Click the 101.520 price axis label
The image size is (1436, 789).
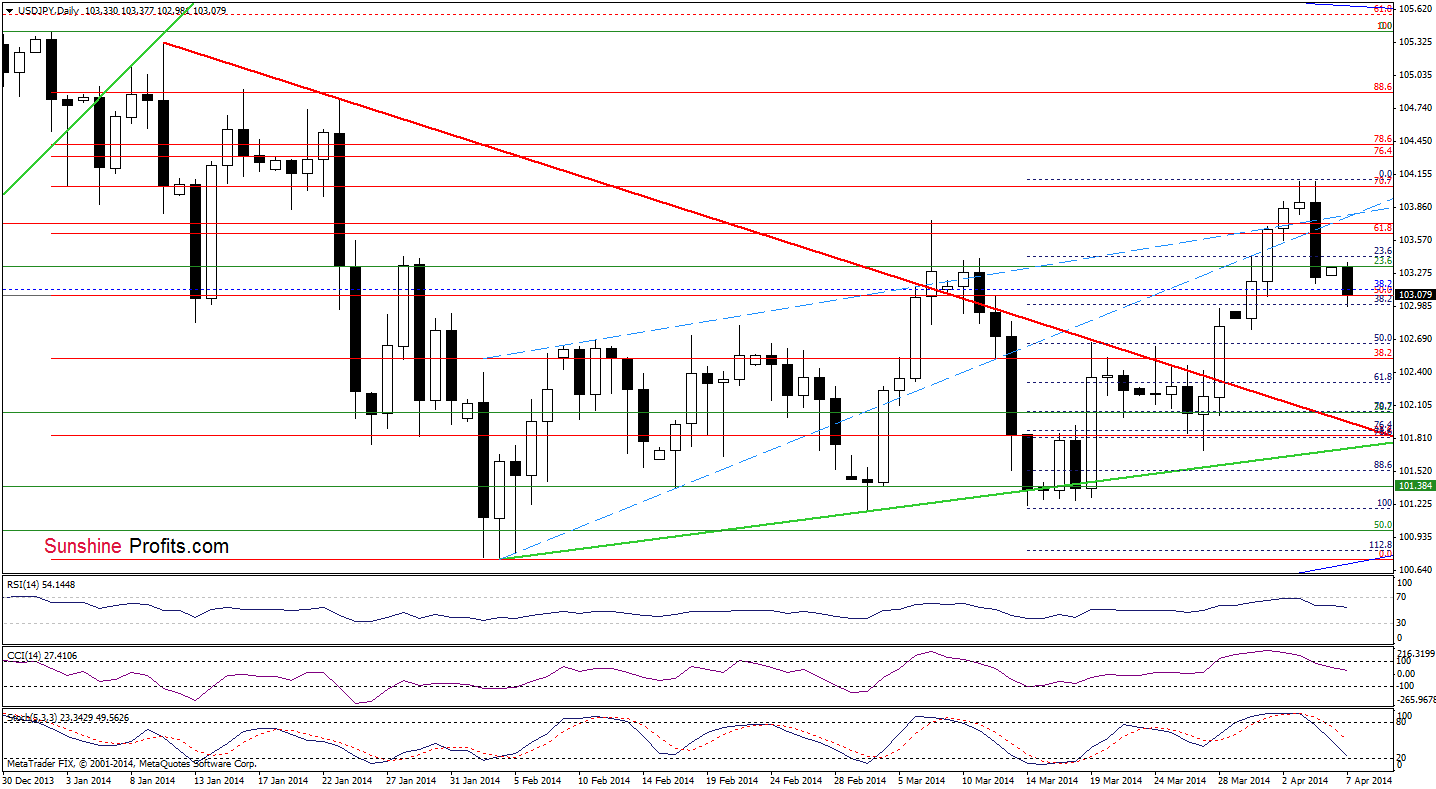point(1414,471)
